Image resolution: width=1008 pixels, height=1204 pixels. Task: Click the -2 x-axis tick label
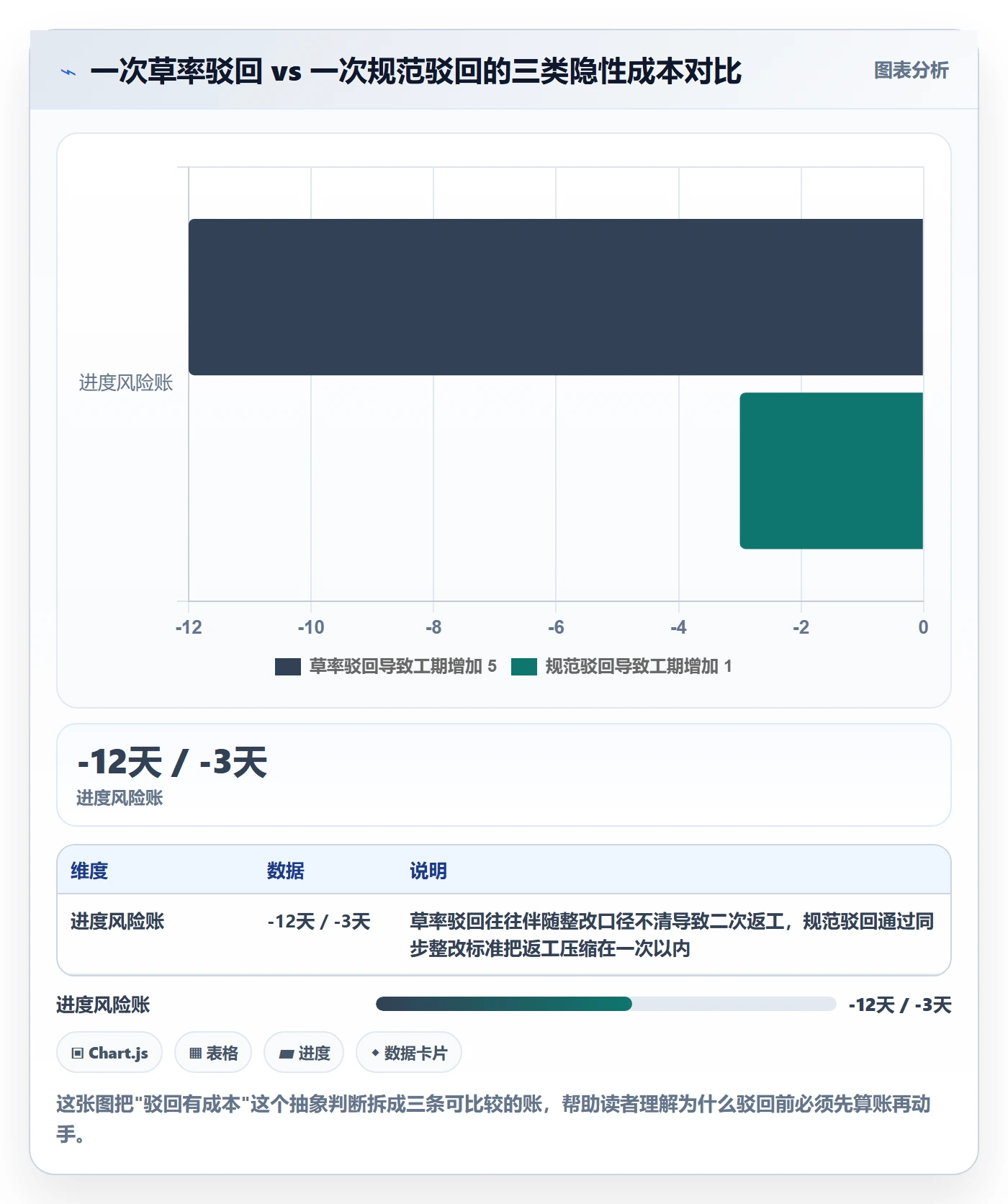(x=801, y=627)
